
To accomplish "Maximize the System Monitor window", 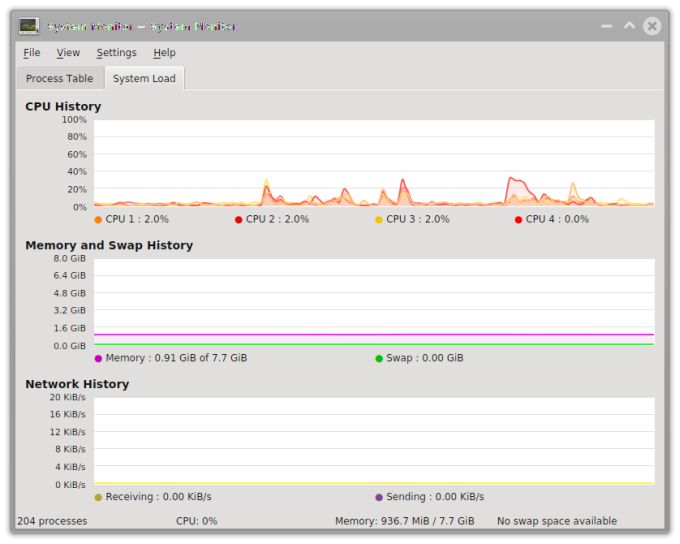I will [629, 26].
